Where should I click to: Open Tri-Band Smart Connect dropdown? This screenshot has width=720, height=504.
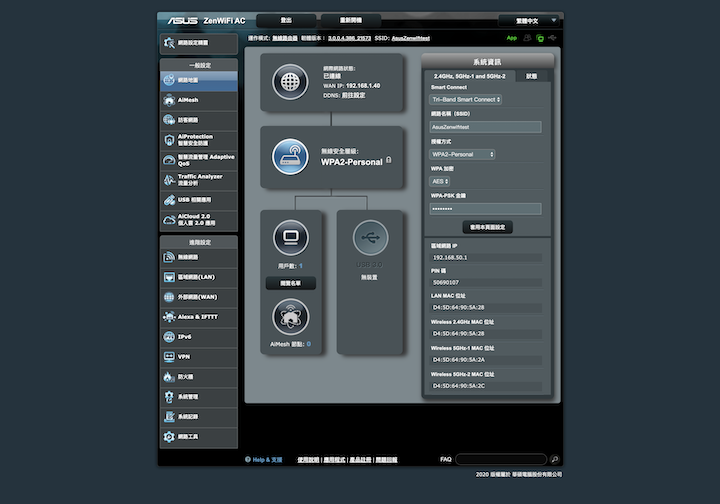click(466, 99)
